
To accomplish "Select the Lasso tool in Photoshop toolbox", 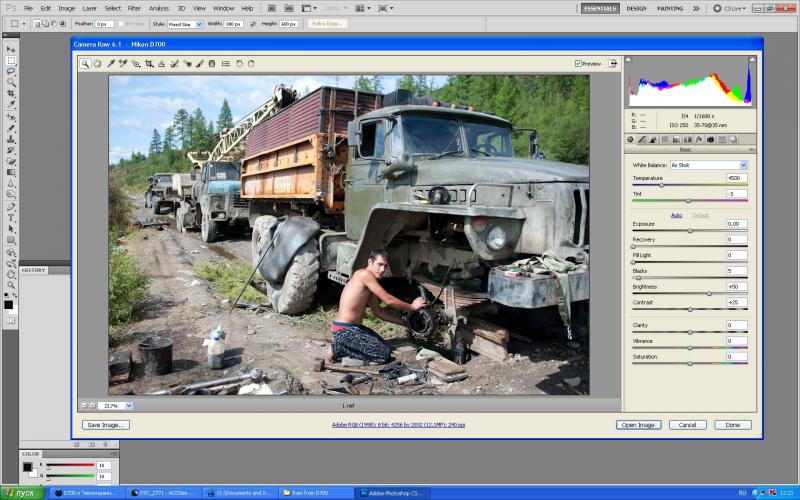I will pyautogui.click(x=11, y=72).
